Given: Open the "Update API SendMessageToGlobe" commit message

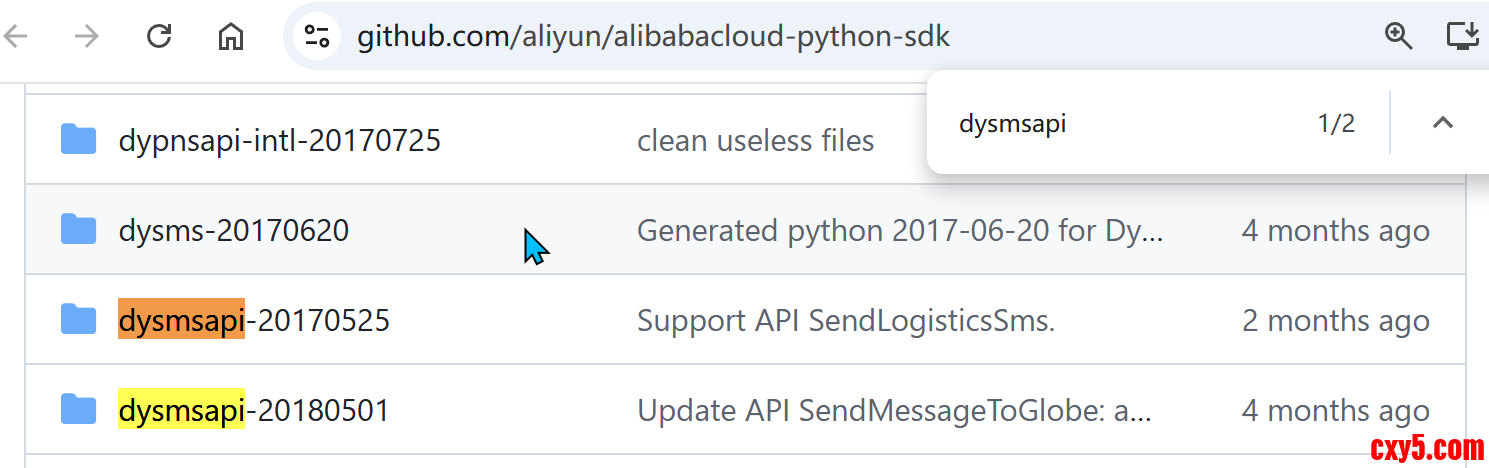Looking at the screenshot, I should tap(895, 411).
